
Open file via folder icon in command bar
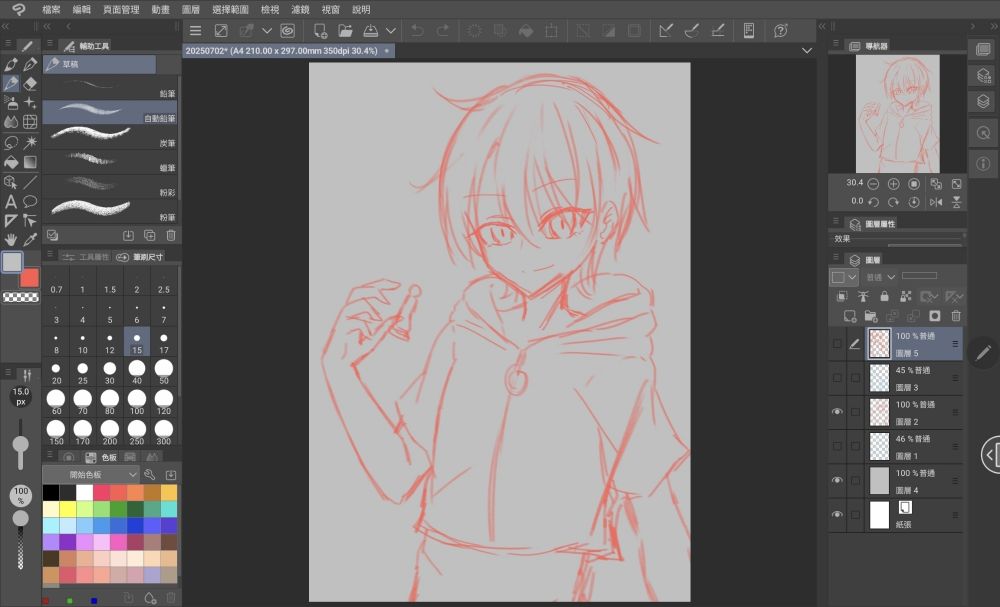click(345, 31)
